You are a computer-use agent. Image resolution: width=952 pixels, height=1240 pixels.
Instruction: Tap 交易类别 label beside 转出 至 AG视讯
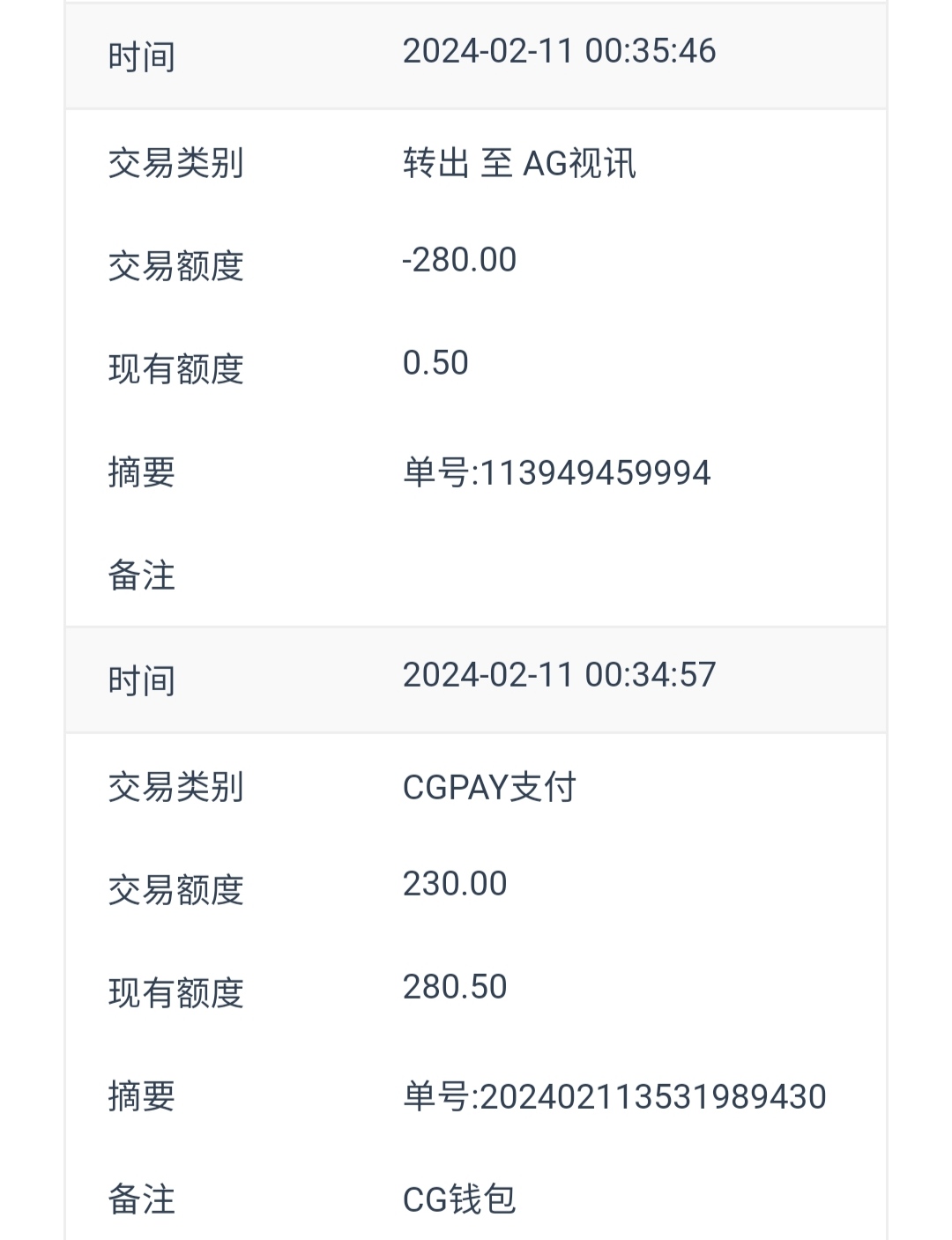click(x=175, y=164)
